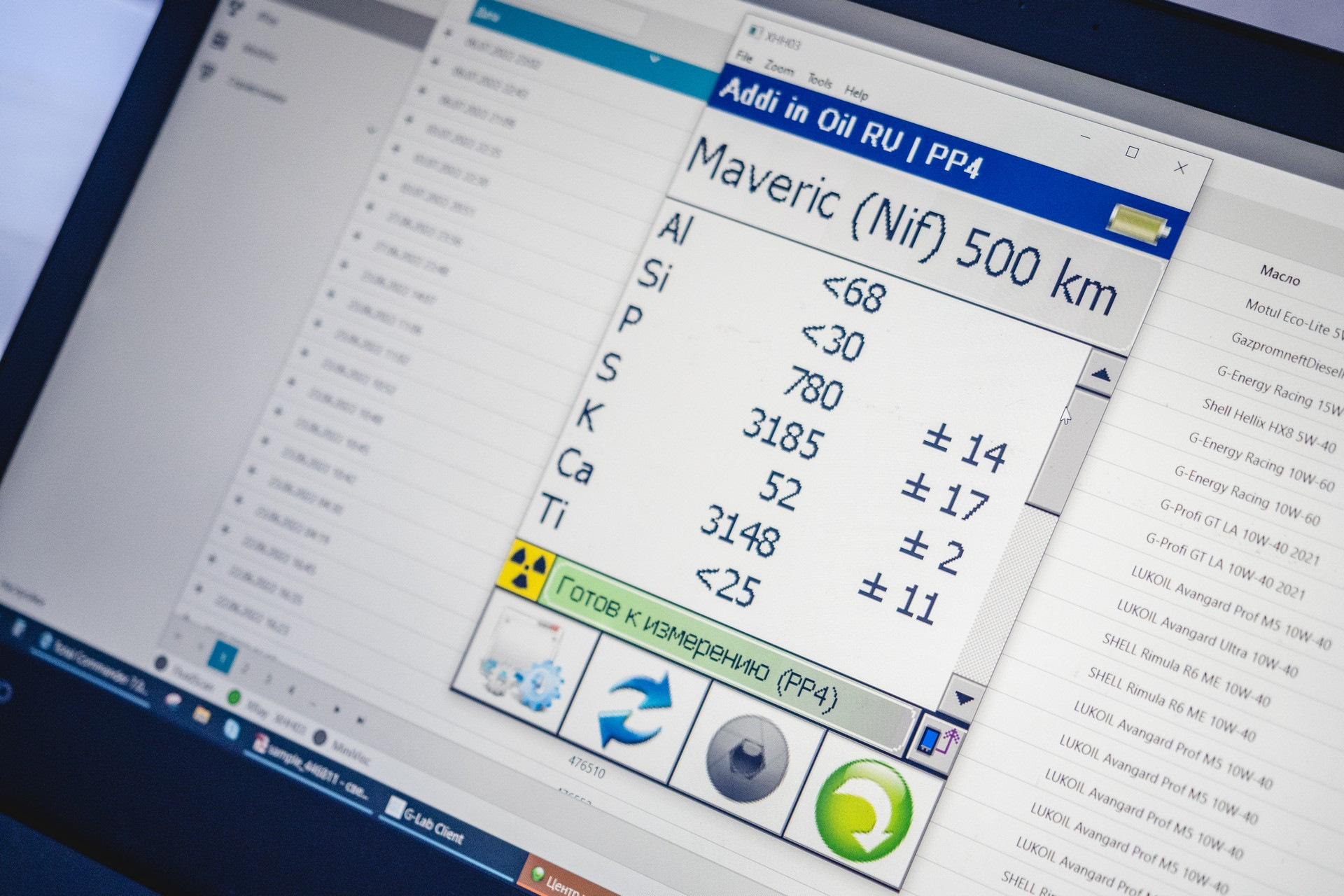Select the S element label
This screenshot has width=1344, height=896.
[x=608, y=366]
